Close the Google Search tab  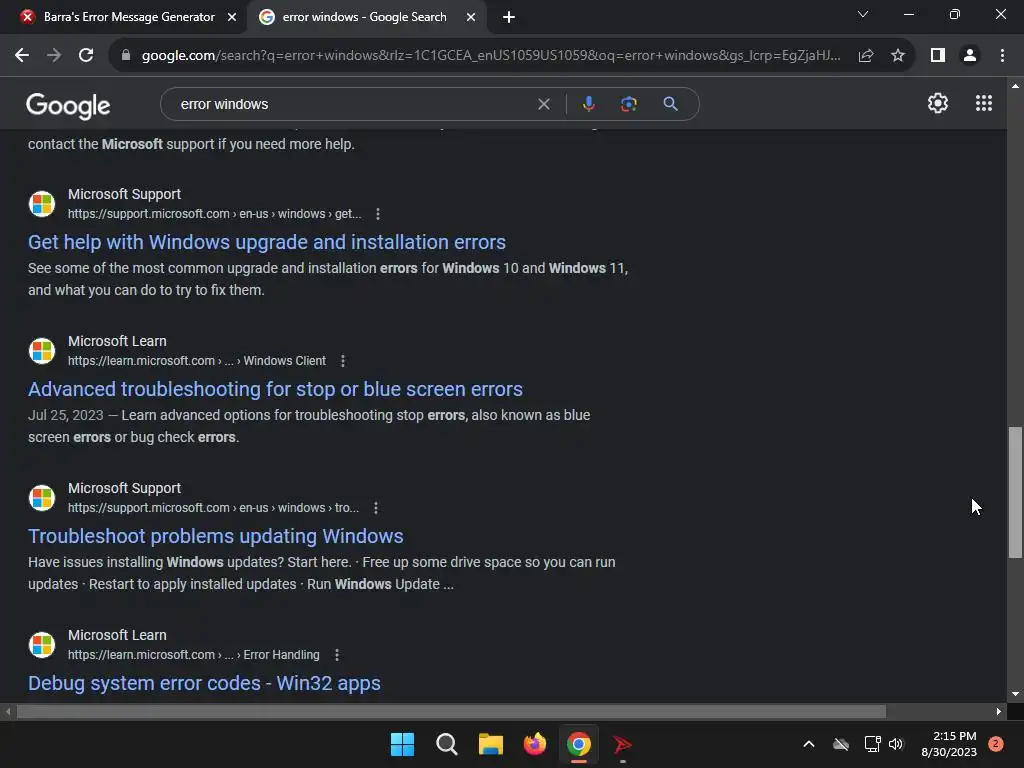coord(471,17)
